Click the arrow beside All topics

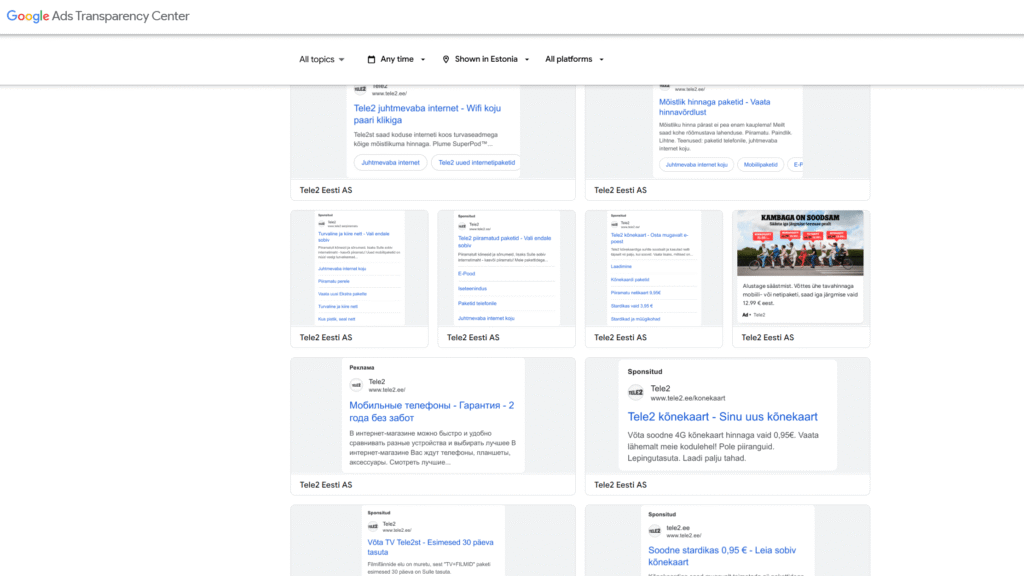pos(342,59)
